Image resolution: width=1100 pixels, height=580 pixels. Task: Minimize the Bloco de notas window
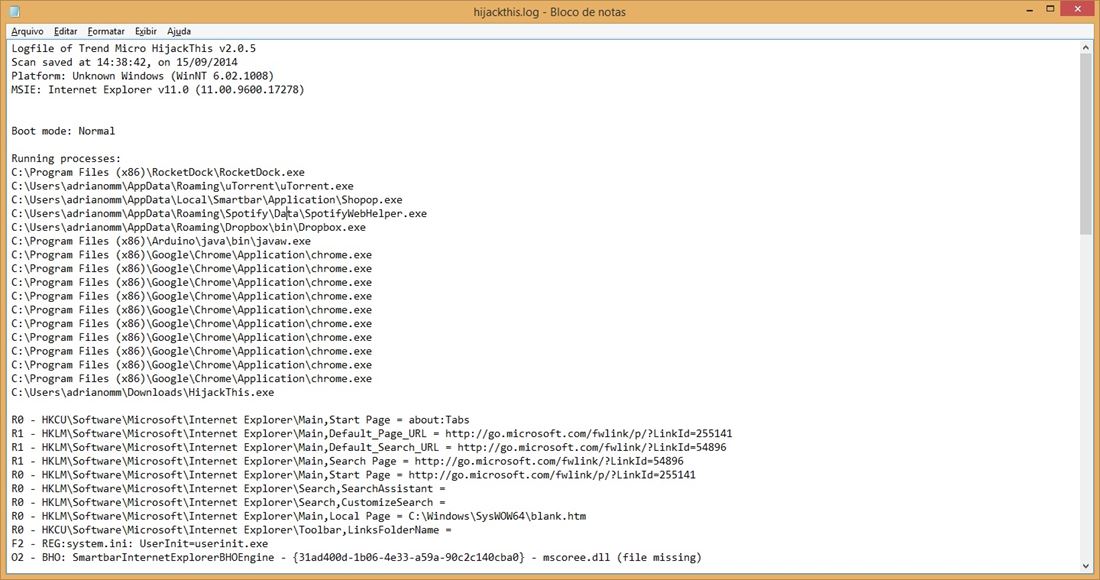tap(1030, 10)
